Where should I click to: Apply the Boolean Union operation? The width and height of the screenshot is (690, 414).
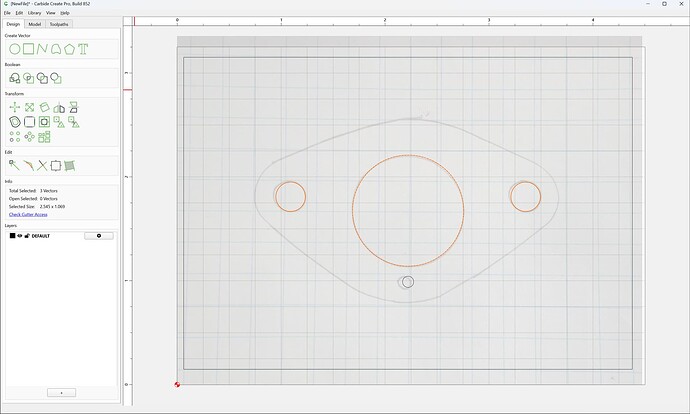[x=15, y=78]
